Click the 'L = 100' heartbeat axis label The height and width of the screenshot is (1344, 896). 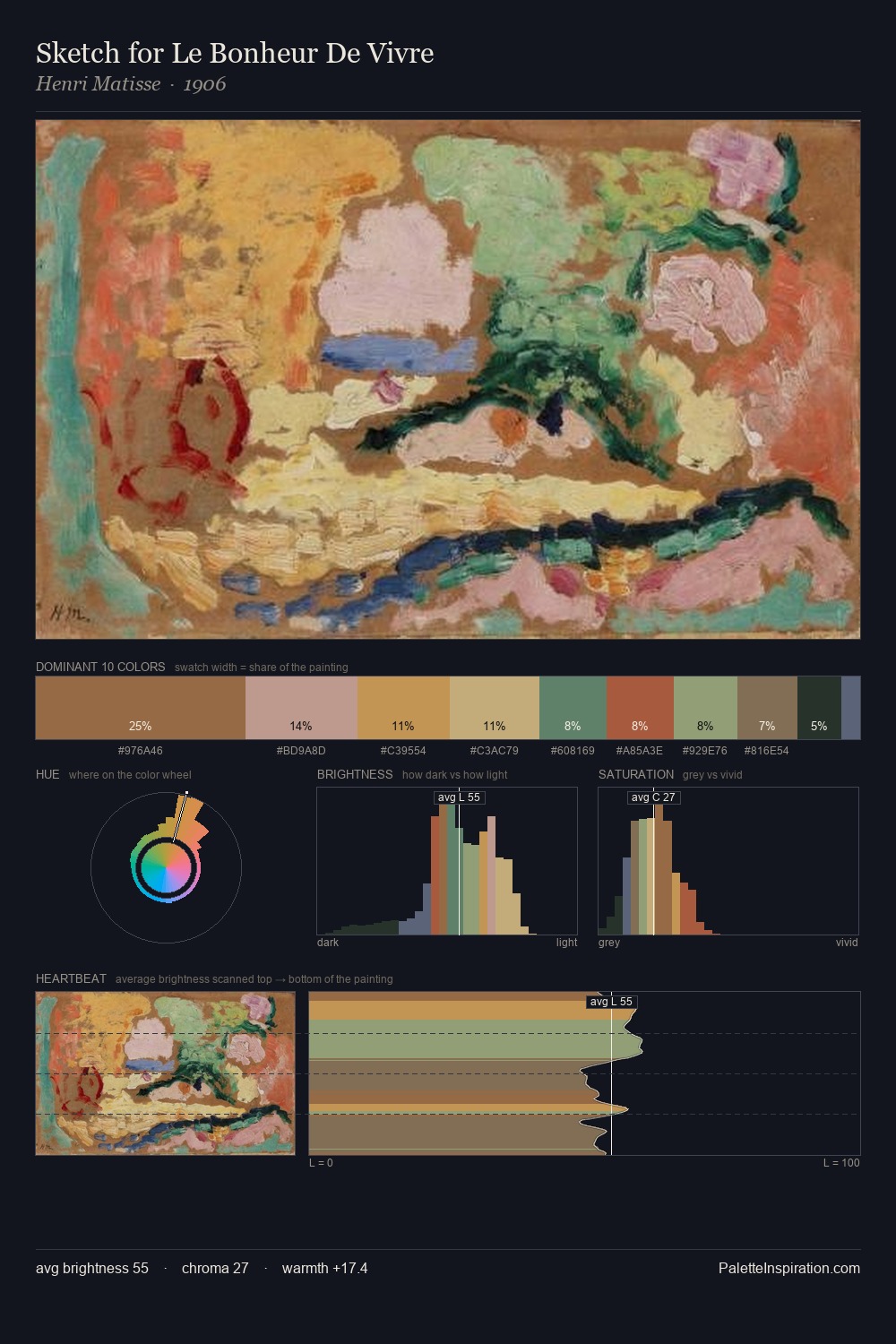click(x=841, y=1163)
